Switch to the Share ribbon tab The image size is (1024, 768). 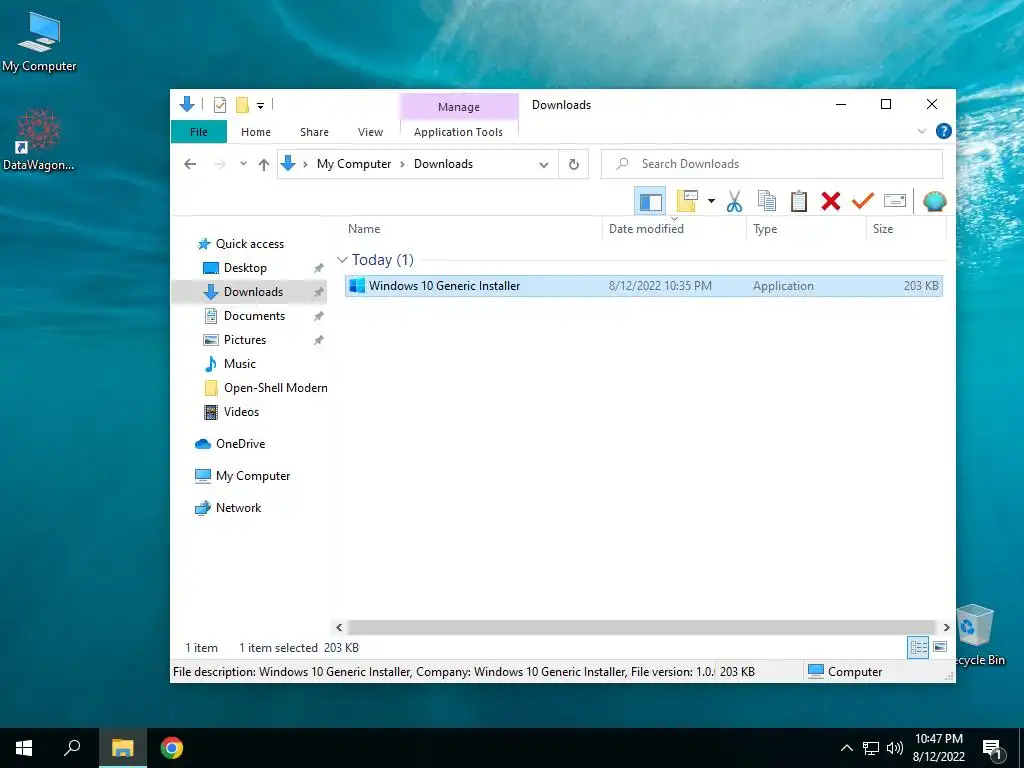(314, 132)
